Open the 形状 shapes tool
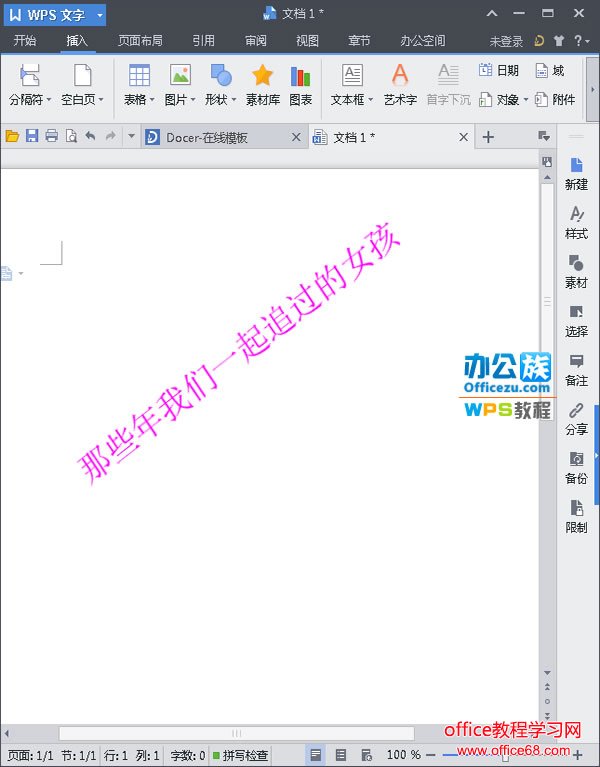The image size is (600, 767). click(221, 76)
